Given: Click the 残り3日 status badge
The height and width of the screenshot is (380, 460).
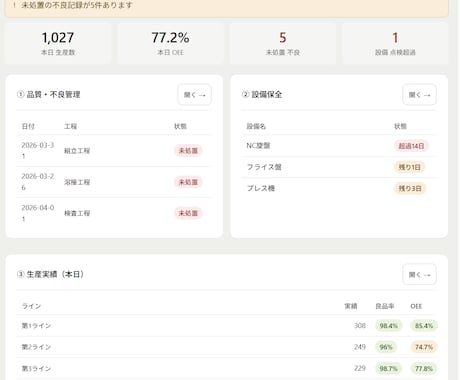Looking at the screenshot, I should (x=410, y=189).
